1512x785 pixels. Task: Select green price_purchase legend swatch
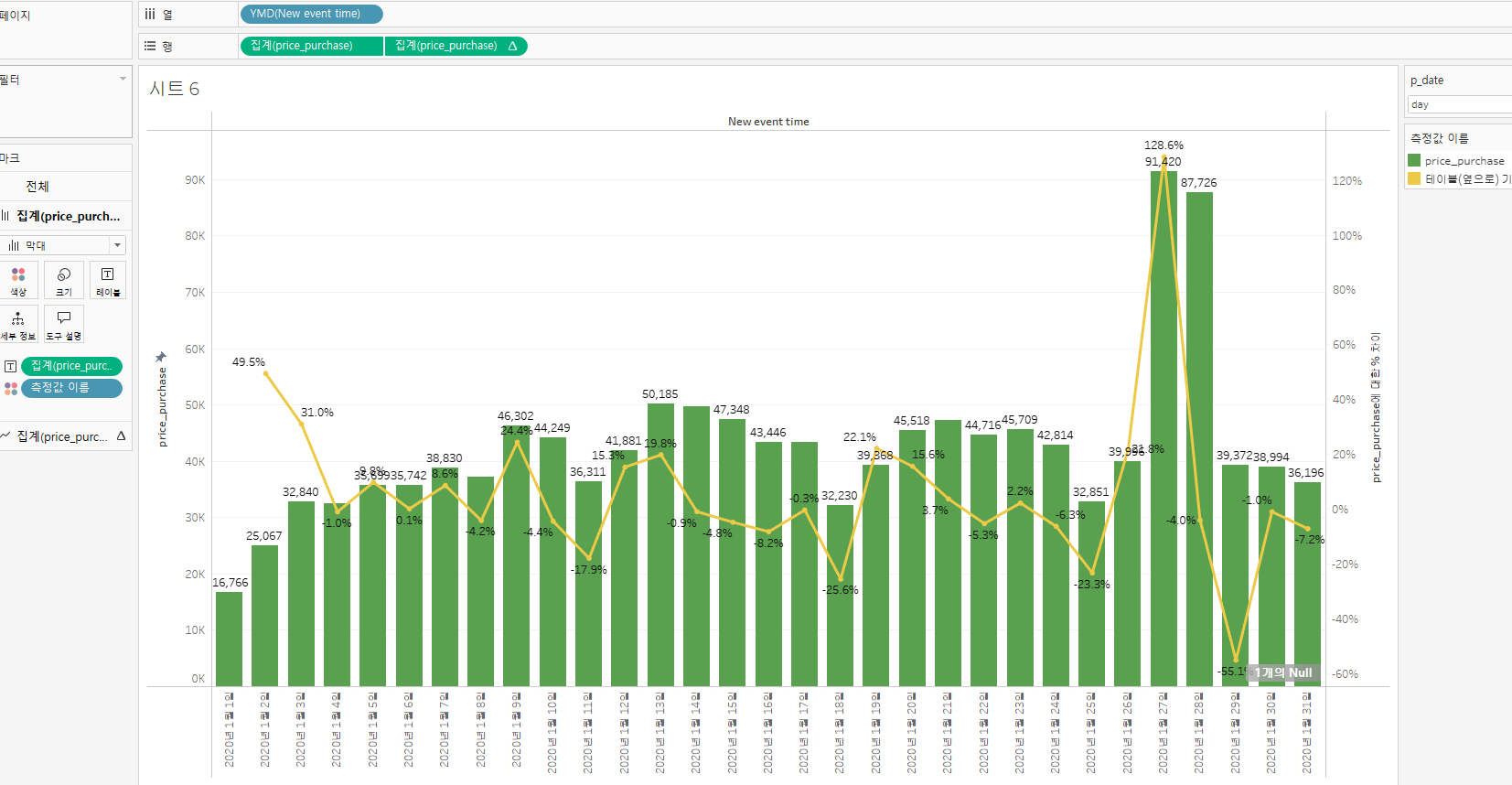point(1414,161)
